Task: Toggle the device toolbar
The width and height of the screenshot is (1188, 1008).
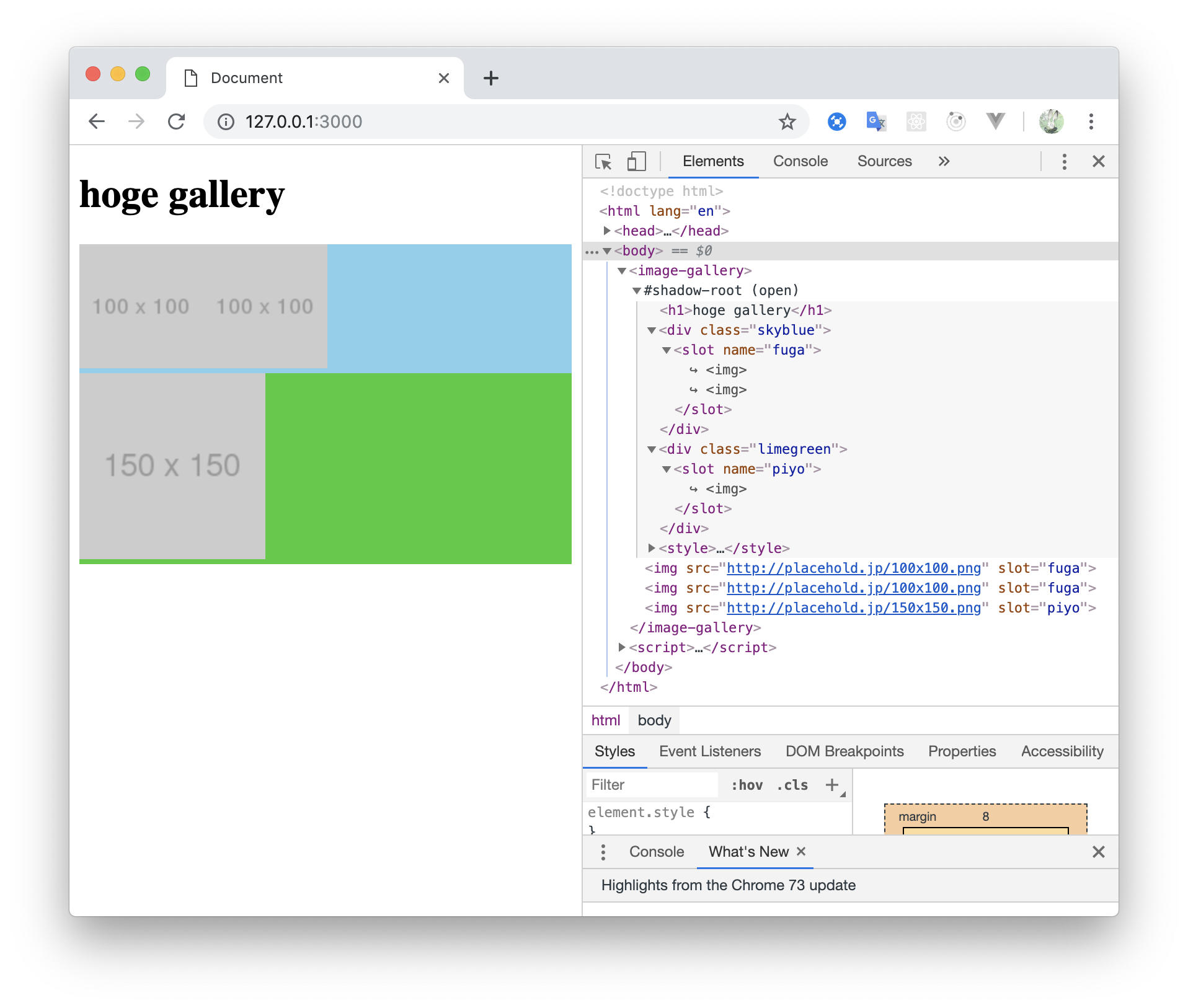Action: point(636,161)
